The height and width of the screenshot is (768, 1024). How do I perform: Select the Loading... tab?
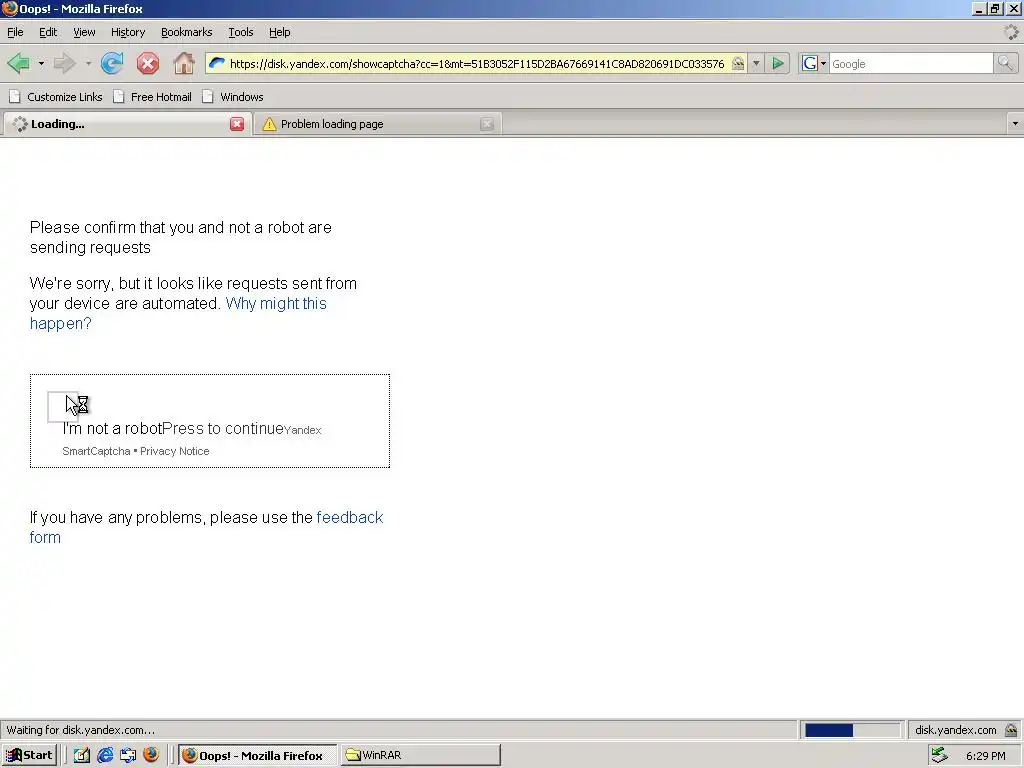click(126, 124)
